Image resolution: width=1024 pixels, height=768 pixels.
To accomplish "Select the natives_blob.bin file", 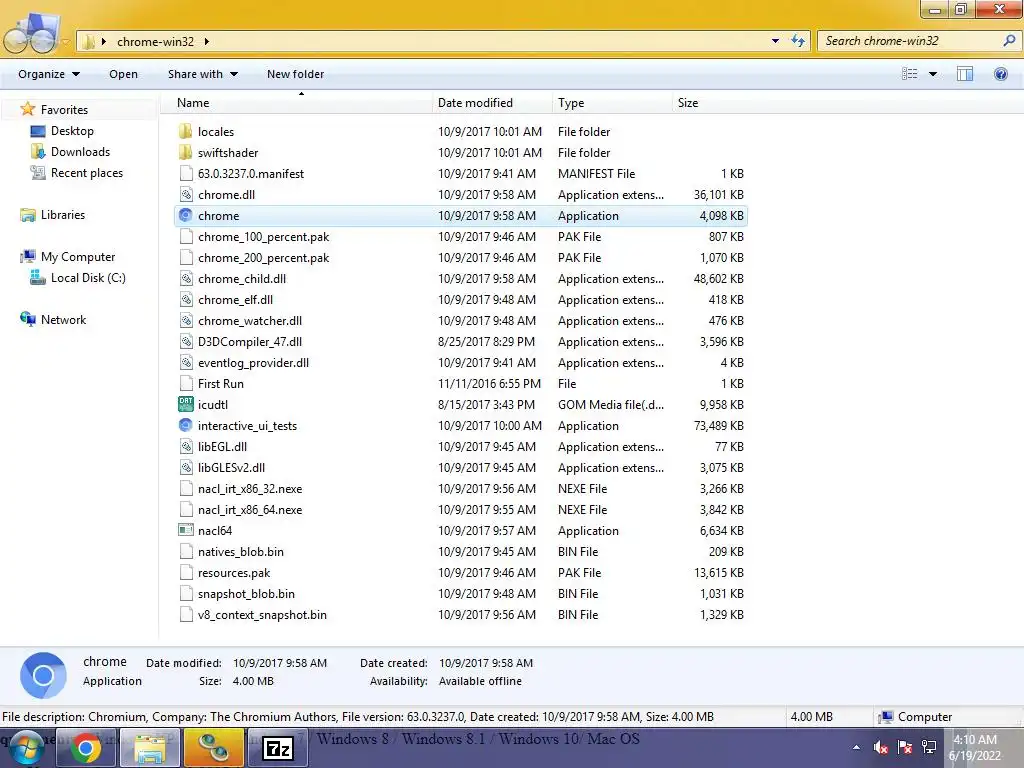I will point(460,551).
